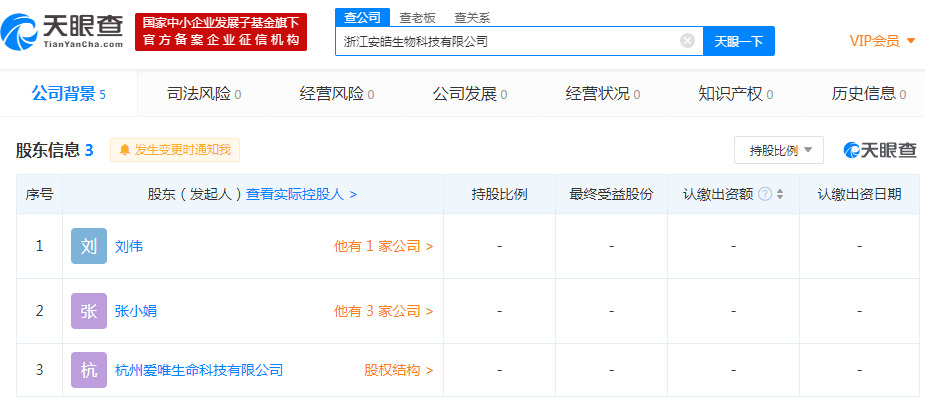Open the 知识产权 tab
Image resolution: width=925 pixels, height=399 pixels.
coord(736,94)
